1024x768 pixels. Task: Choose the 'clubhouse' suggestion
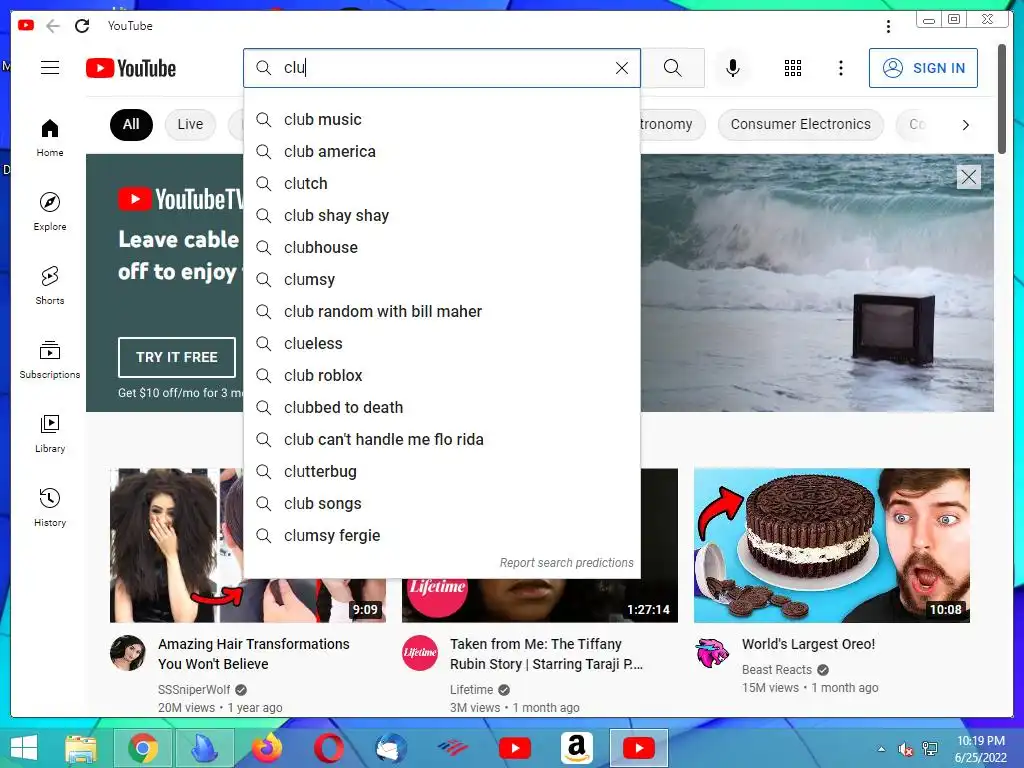pos(441,248)
